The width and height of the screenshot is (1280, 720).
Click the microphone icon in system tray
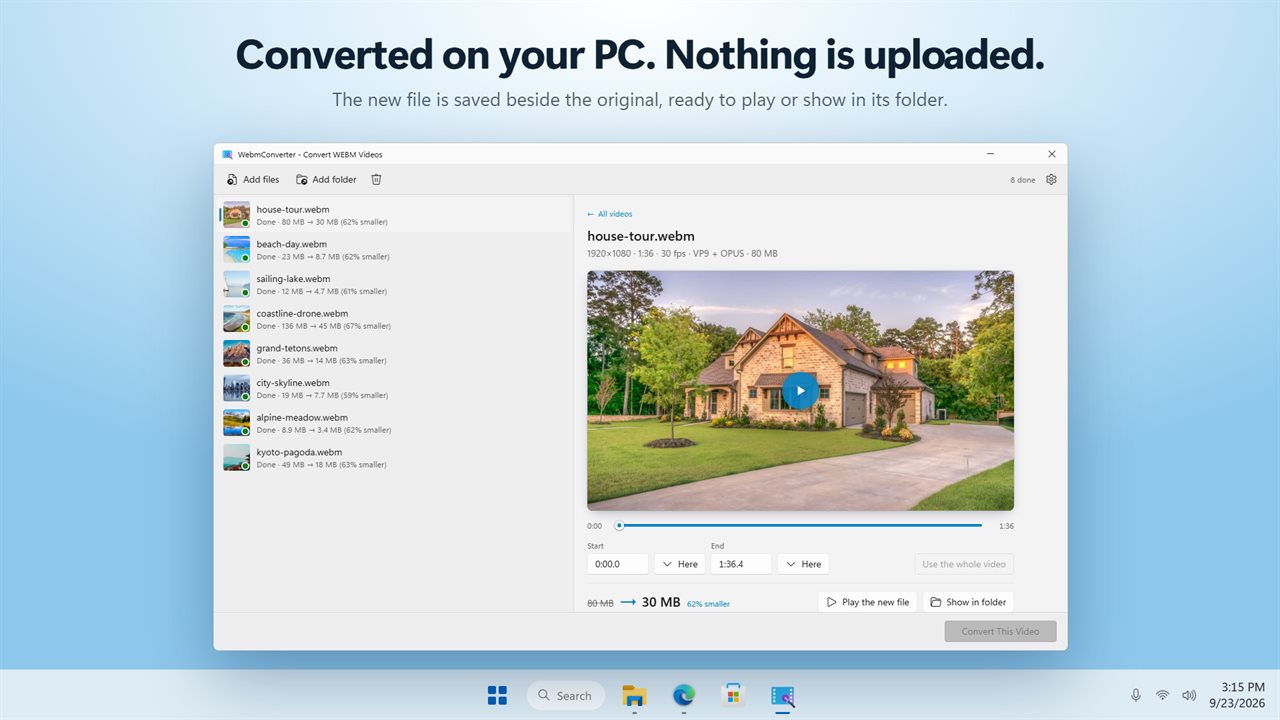[1136, 695]
